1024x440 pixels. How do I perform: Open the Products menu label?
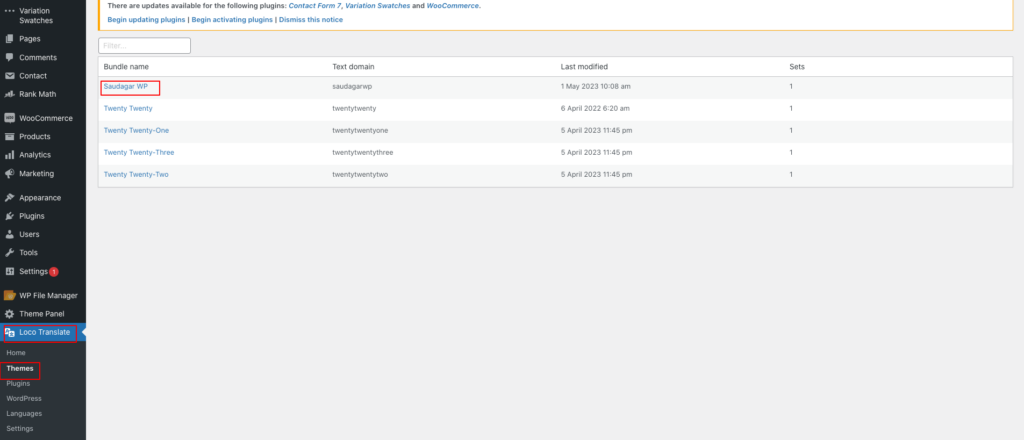click(35, 136)
